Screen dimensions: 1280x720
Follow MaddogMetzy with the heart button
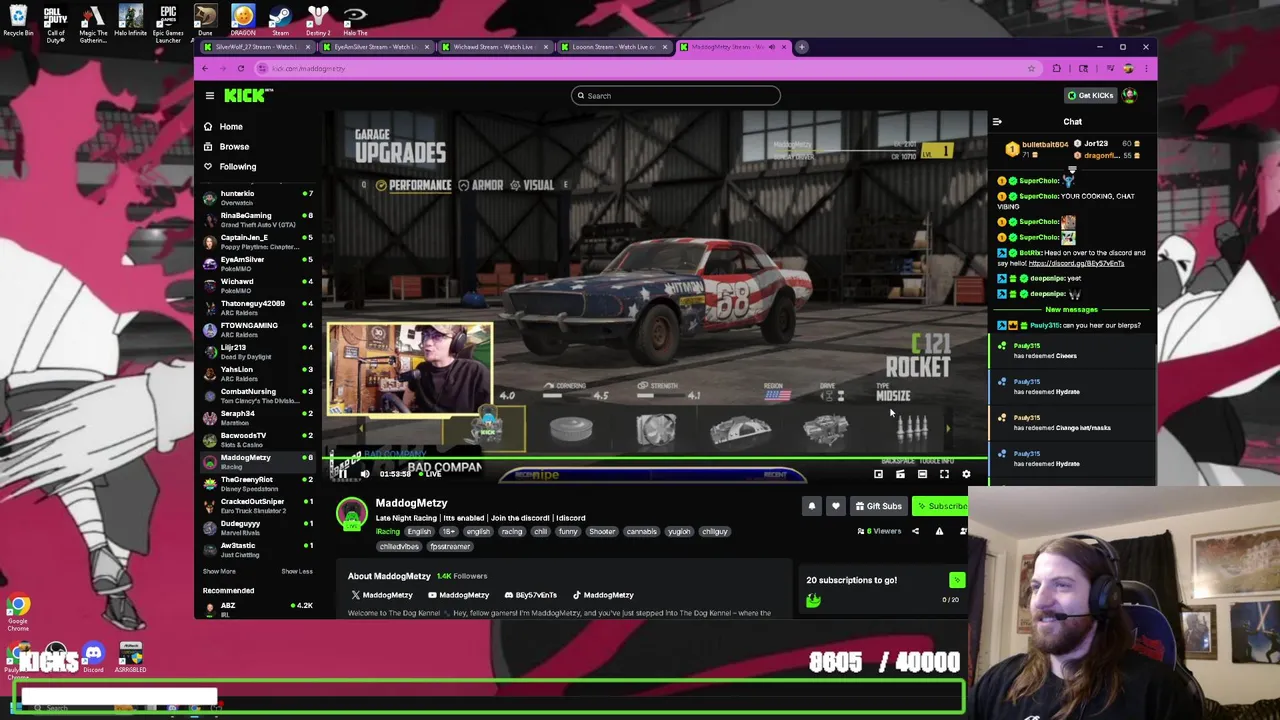(836, 506)
